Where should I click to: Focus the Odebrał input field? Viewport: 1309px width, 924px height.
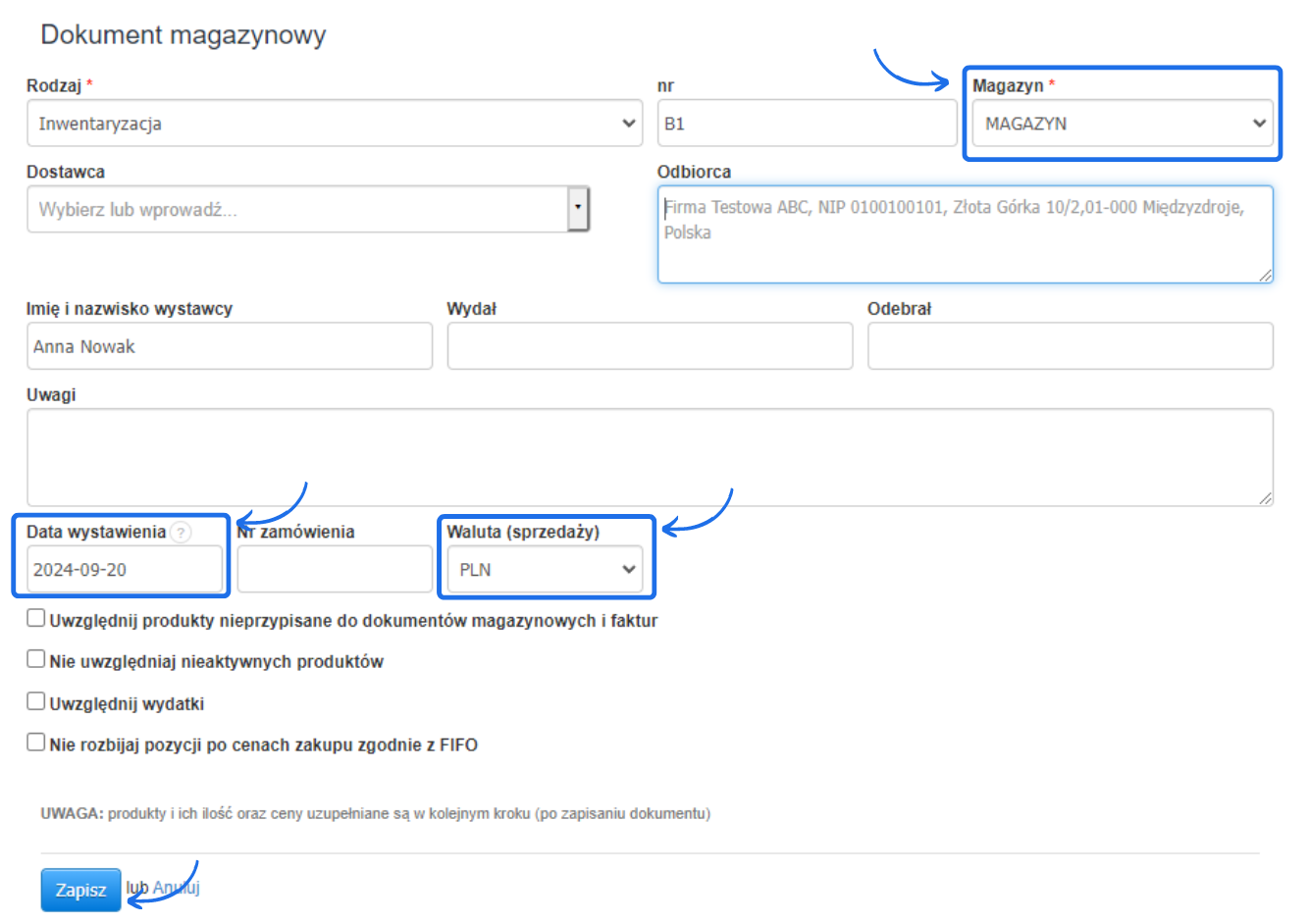click(1069, 345)
